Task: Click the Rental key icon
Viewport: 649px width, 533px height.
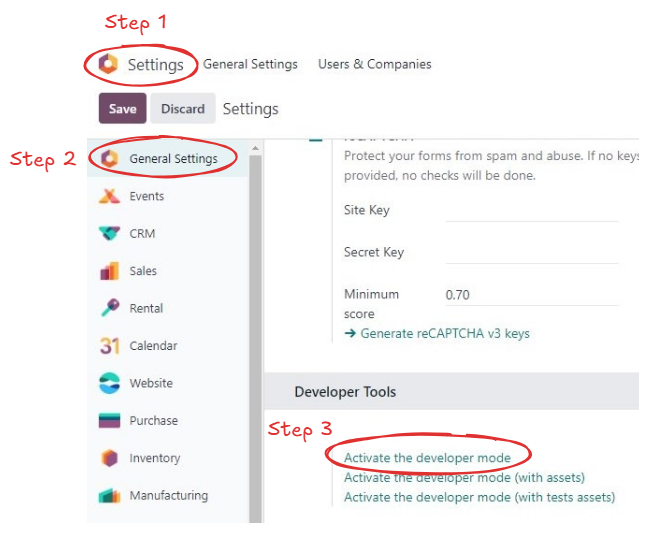Action: (110, 308)
